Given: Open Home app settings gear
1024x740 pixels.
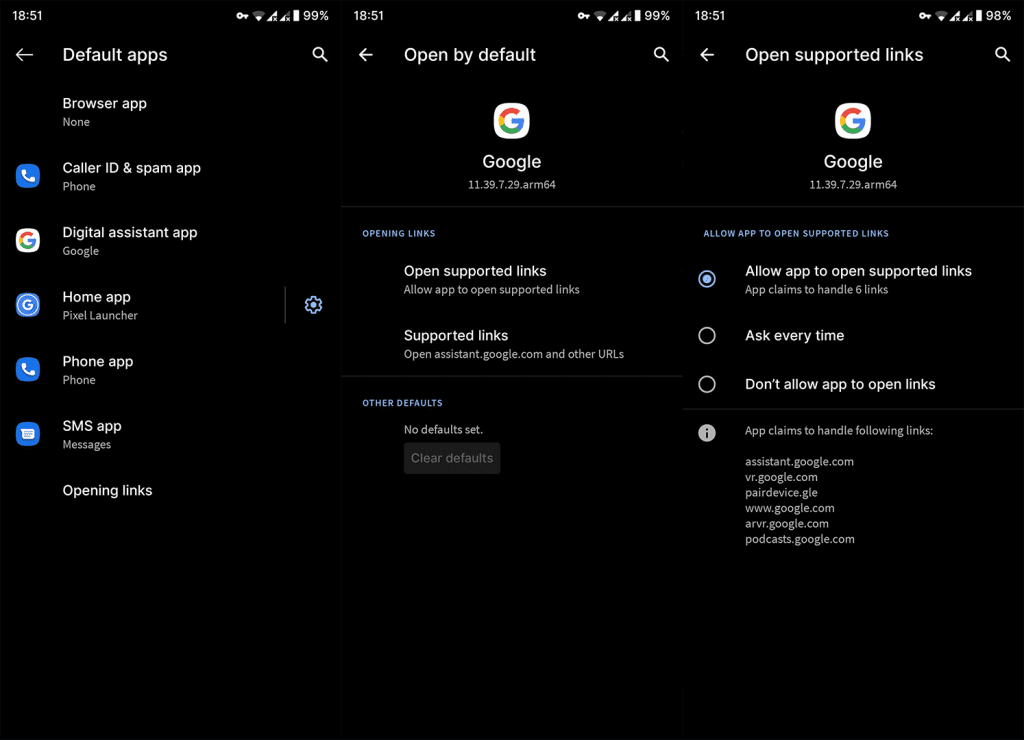Looking at the screenshot, I should [313, 305].
